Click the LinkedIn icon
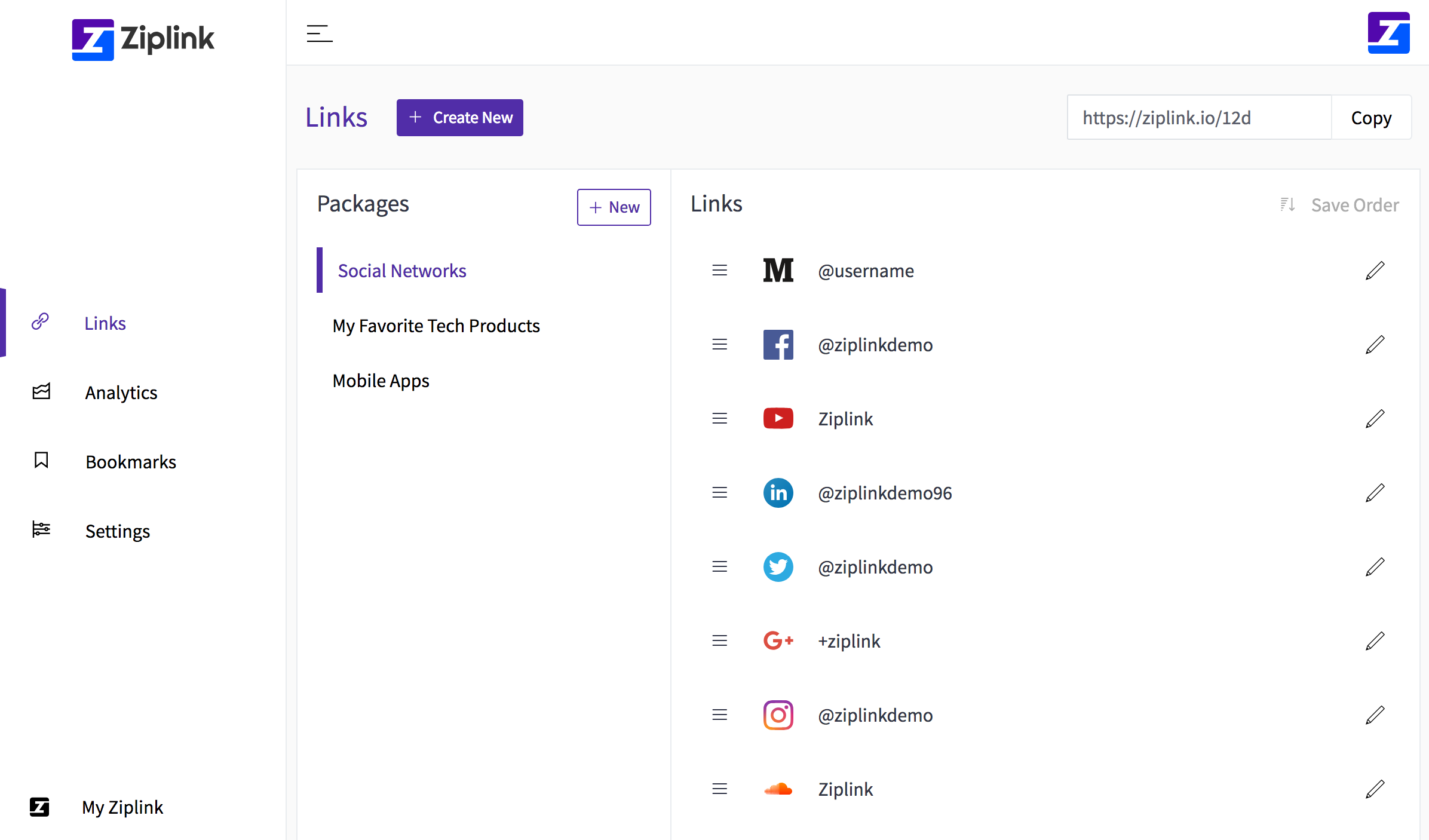The image size is (1429, 840). [x=778, y=493]
